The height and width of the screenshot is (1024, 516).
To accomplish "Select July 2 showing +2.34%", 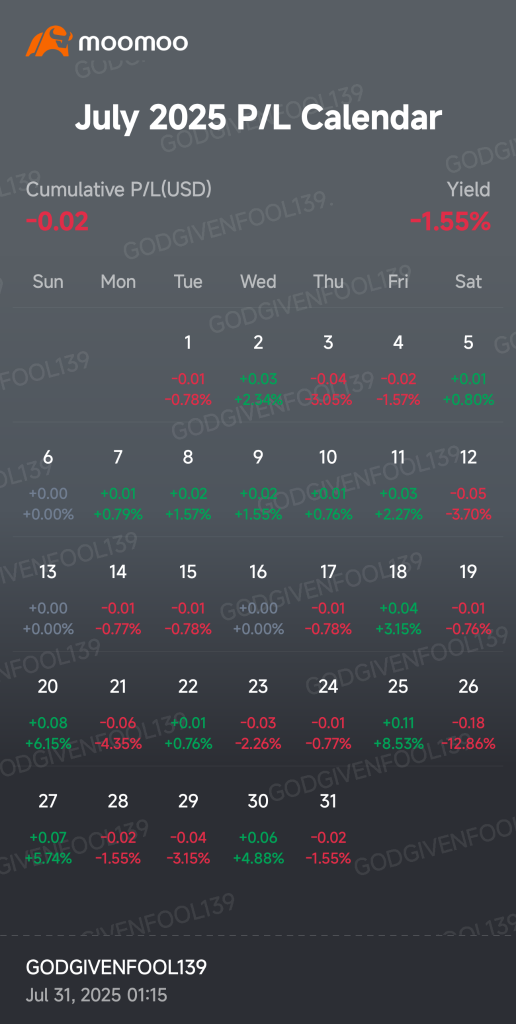I will point(258,370).
